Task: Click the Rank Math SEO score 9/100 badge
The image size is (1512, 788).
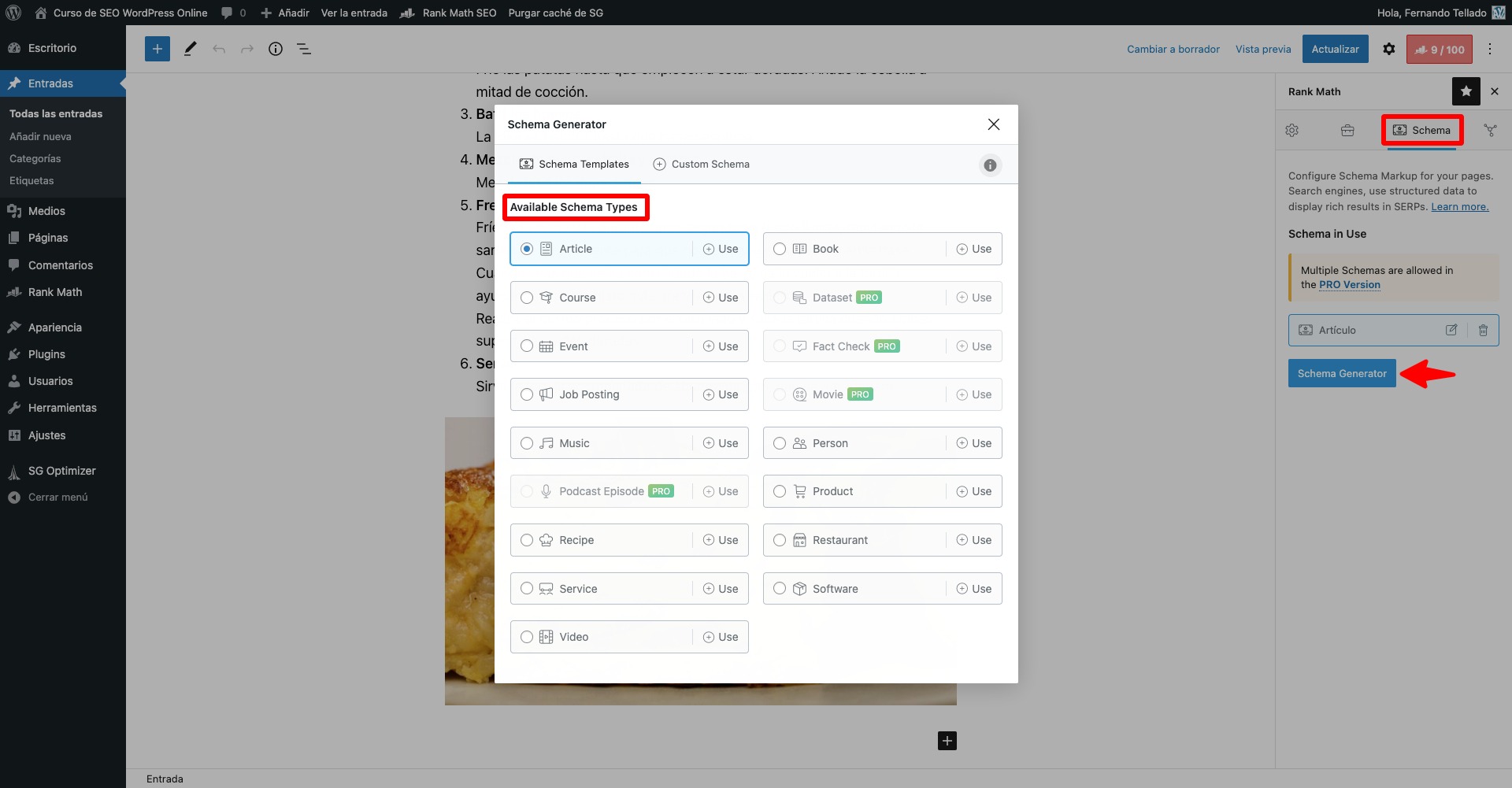Action: coord(1440,49)
